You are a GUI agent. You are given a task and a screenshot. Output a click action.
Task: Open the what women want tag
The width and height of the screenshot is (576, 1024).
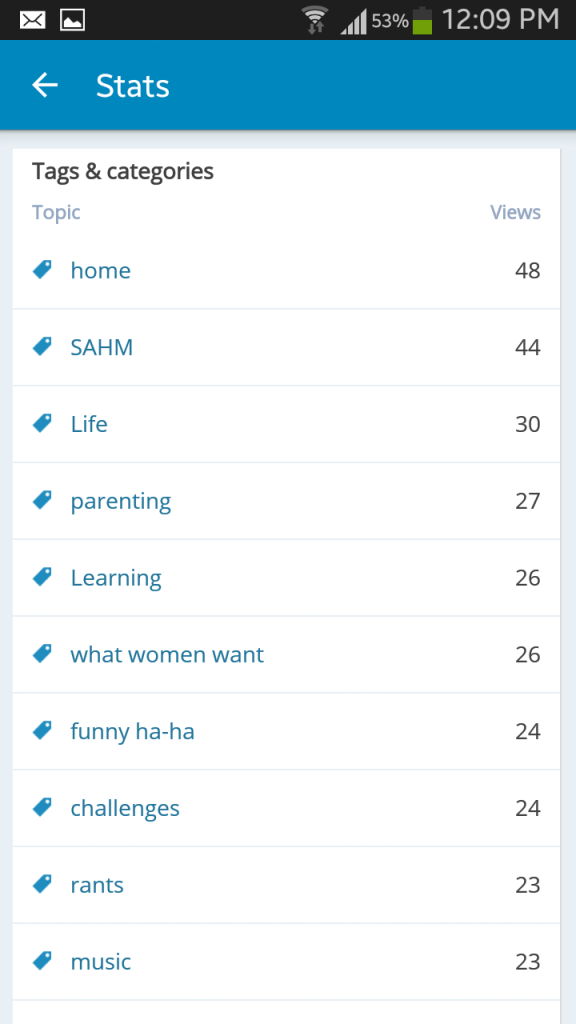point(166,654)
